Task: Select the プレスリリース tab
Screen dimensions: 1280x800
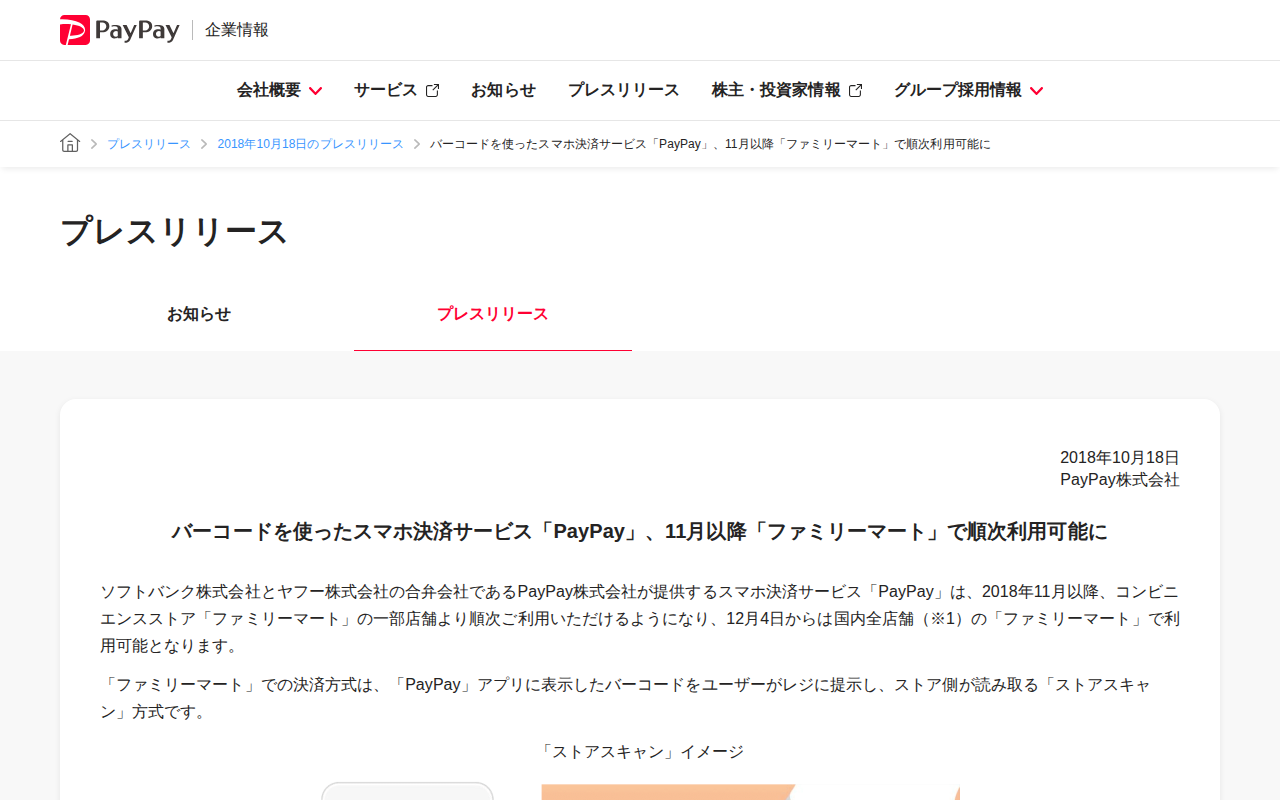Action: 493,314
